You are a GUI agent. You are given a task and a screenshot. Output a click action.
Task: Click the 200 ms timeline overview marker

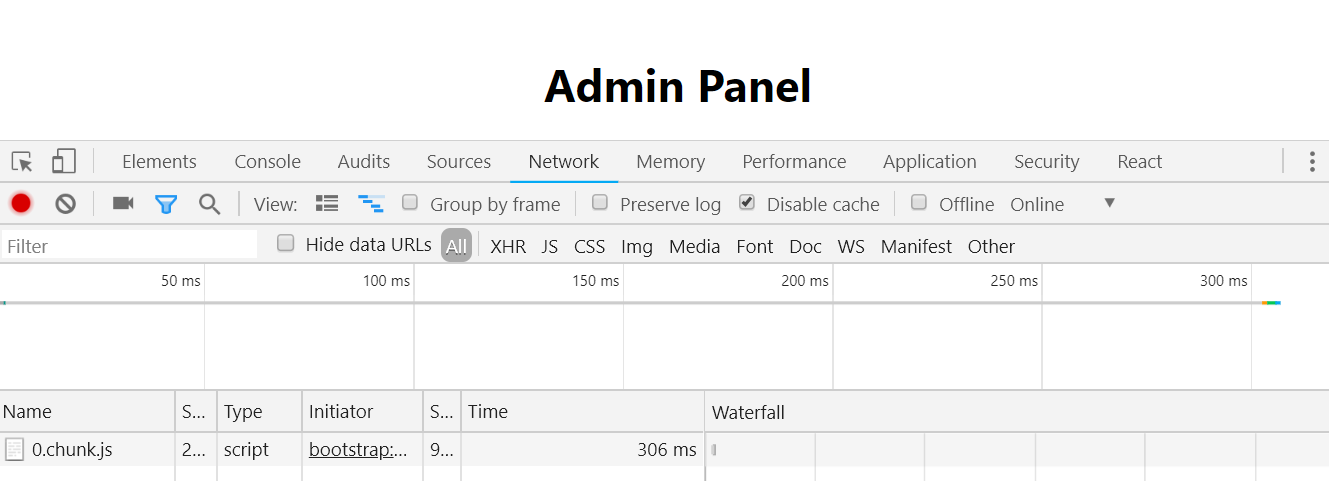805,281
